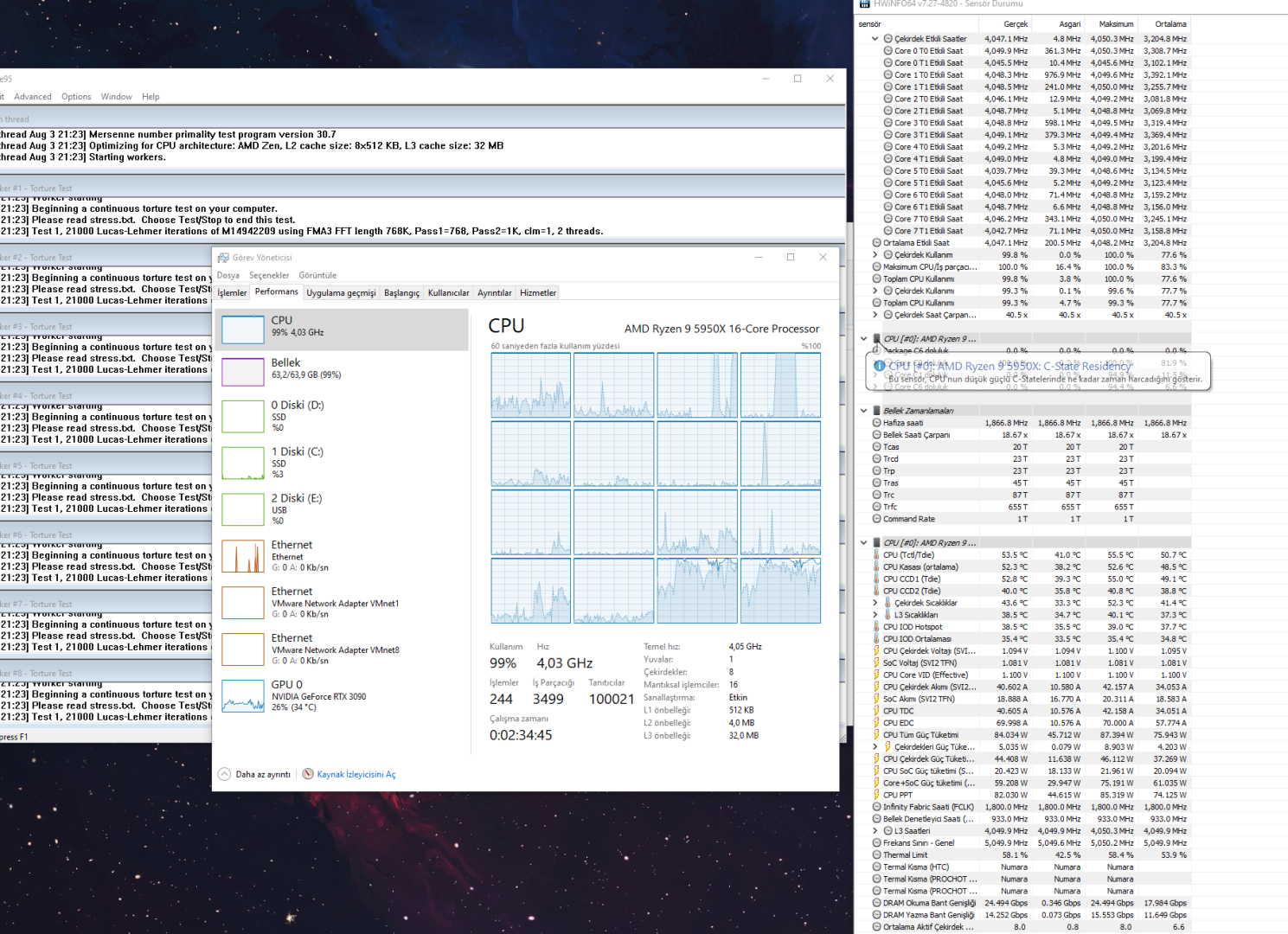The width and height of the screenshot is (1288, 934).
Task: Click the clock icon next to Hafıza saati
Action: click(876, 423)
